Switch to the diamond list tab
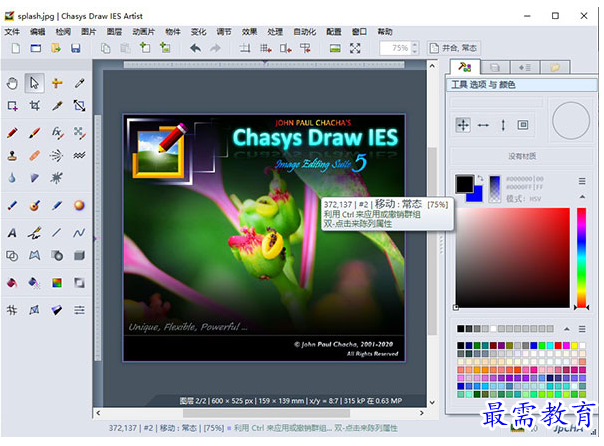 click(x=525, y=68)
